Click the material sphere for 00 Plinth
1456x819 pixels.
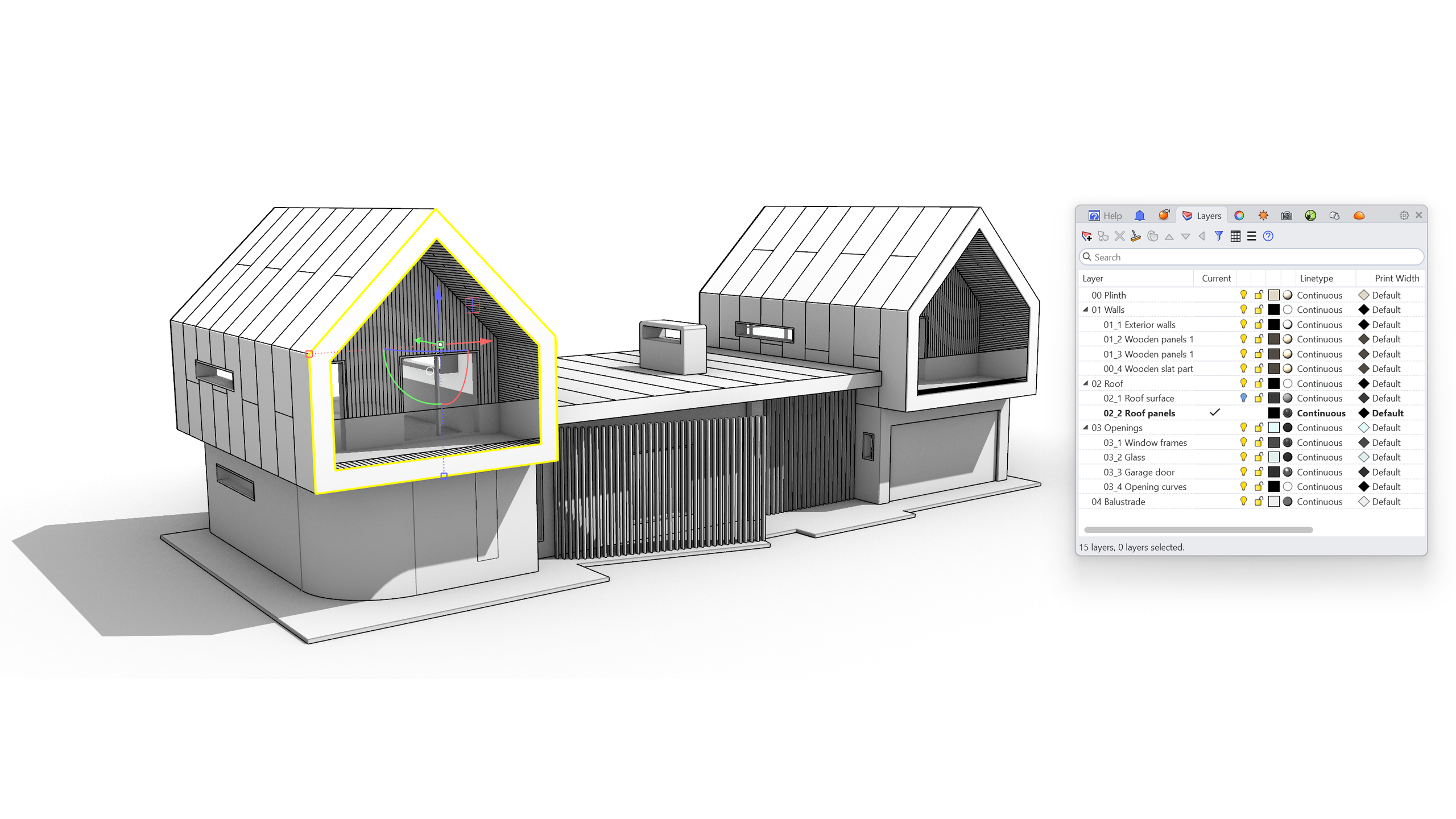[x=1288, y=295]
